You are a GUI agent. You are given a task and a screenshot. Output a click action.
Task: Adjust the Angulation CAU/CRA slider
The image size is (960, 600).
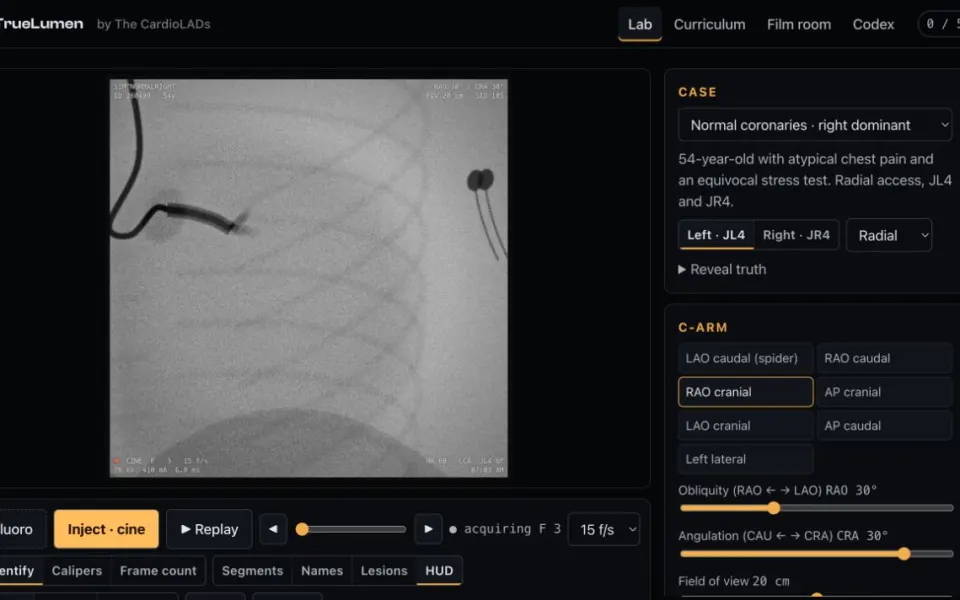[816, 554]
